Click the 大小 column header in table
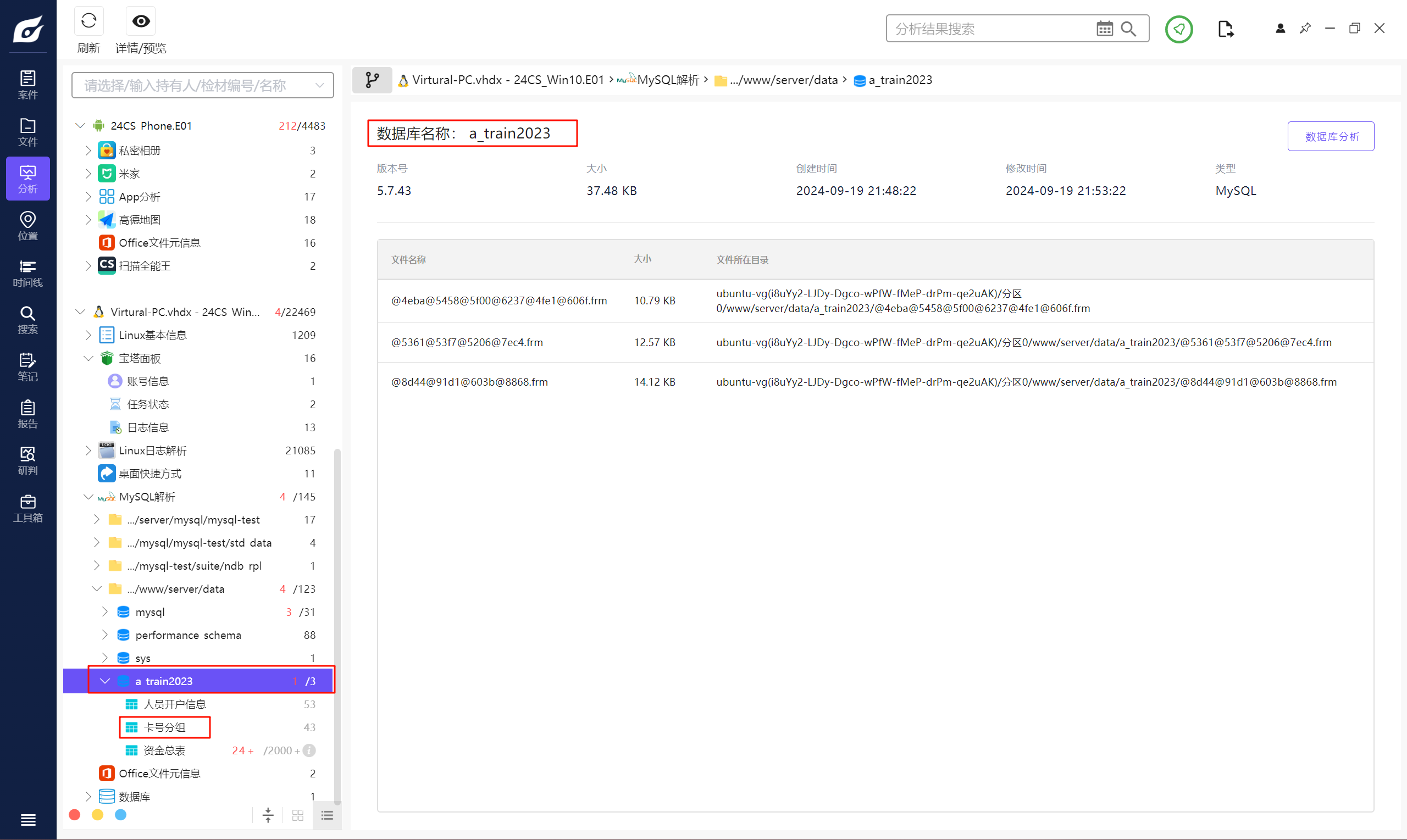This screenshot has height=840, width=1407. pos(642,259)
